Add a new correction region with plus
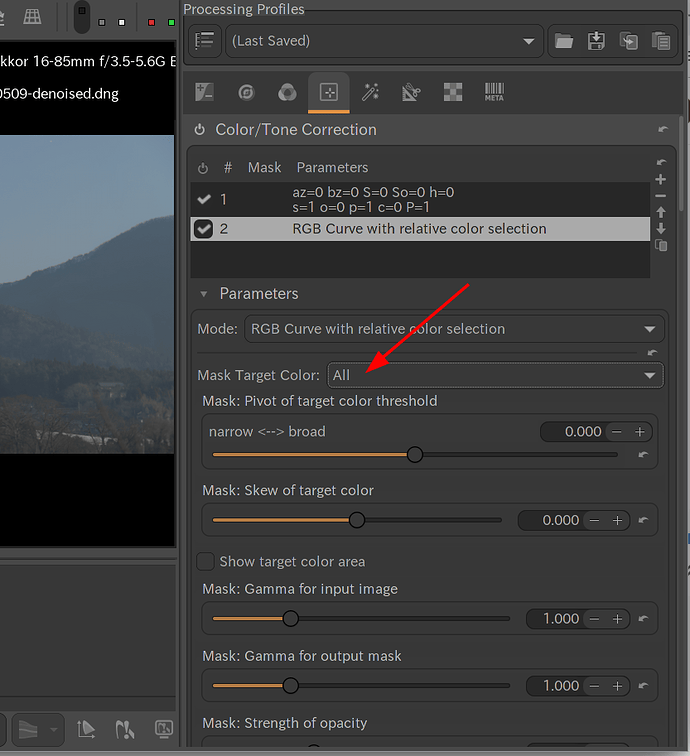This screenshot has width=690, height=756. 660,179
